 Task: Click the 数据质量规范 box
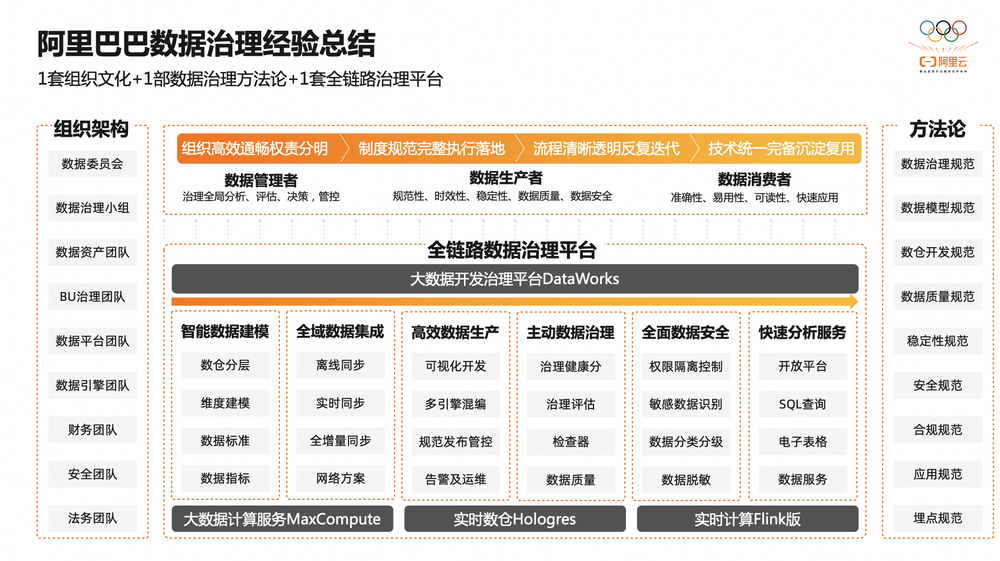coord(938,296)
